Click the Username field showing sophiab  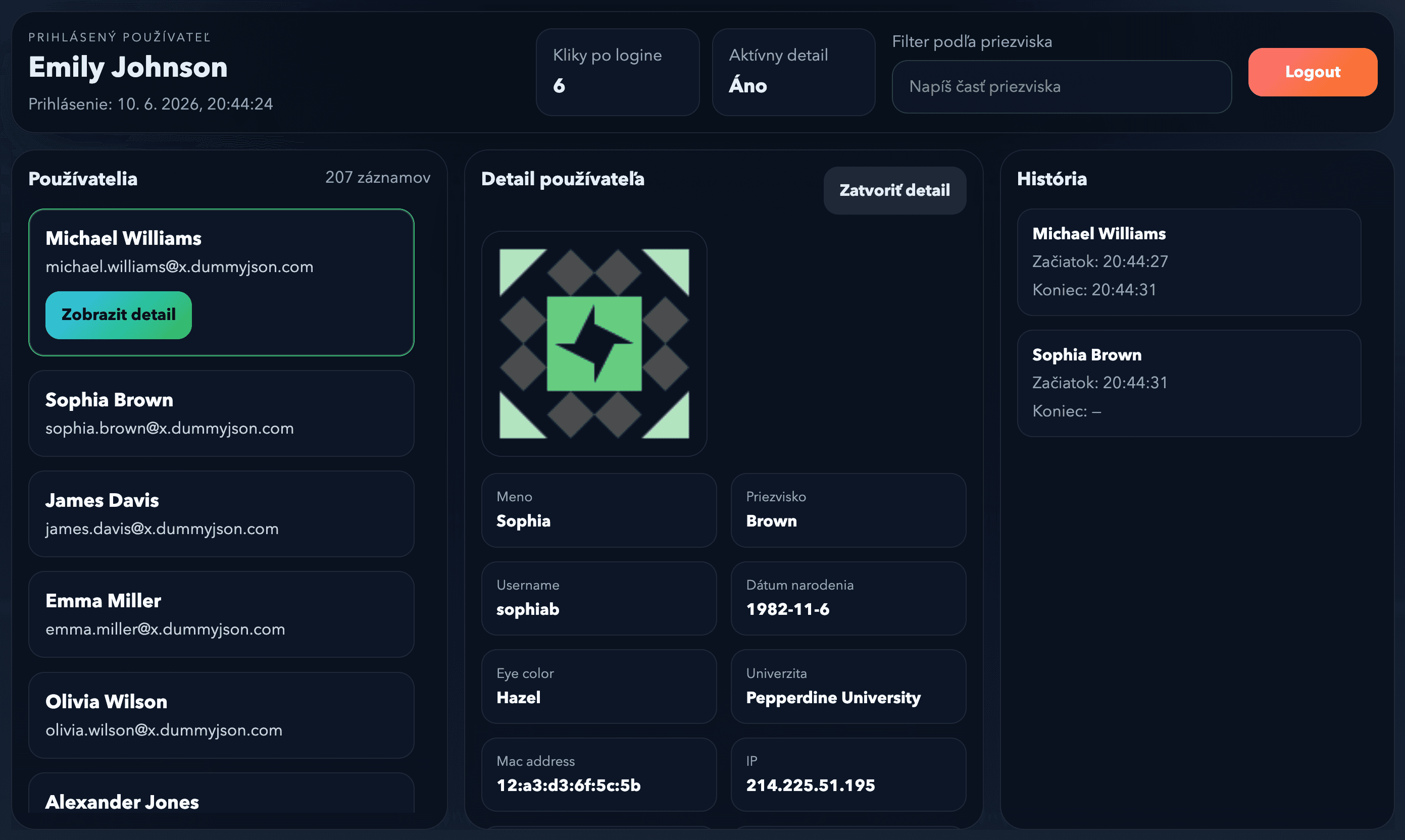[x=598, y=598]
